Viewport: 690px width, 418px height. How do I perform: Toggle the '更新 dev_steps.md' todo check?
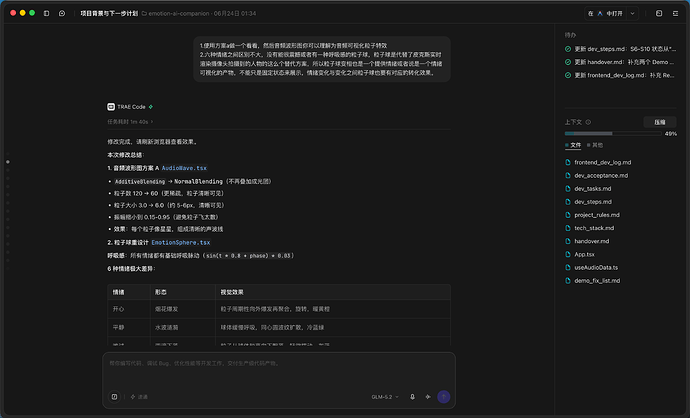[x=568, y=49]
